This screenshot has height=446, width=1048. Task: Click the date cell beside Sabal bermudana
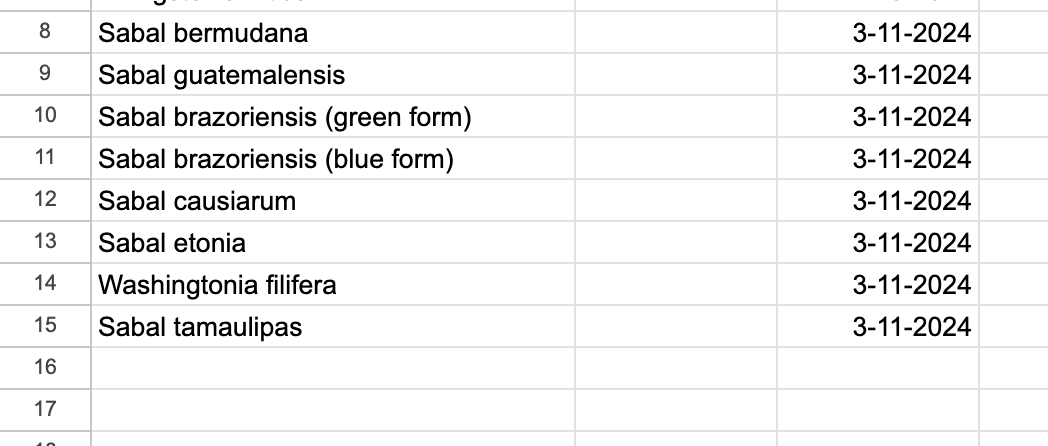pos(878,32)
